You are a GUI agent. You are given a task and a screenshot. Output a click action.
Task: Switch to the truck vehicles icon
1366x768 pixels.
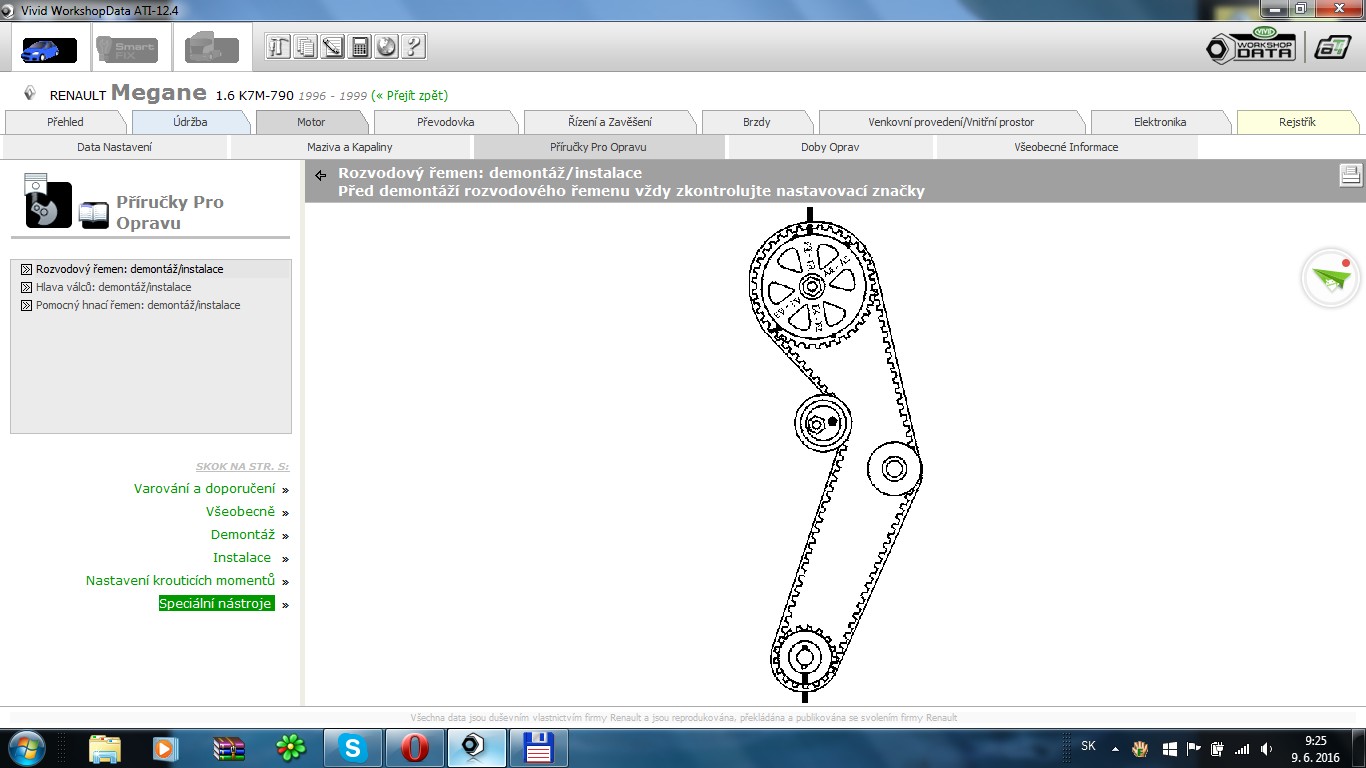click(x=211, y=48)
